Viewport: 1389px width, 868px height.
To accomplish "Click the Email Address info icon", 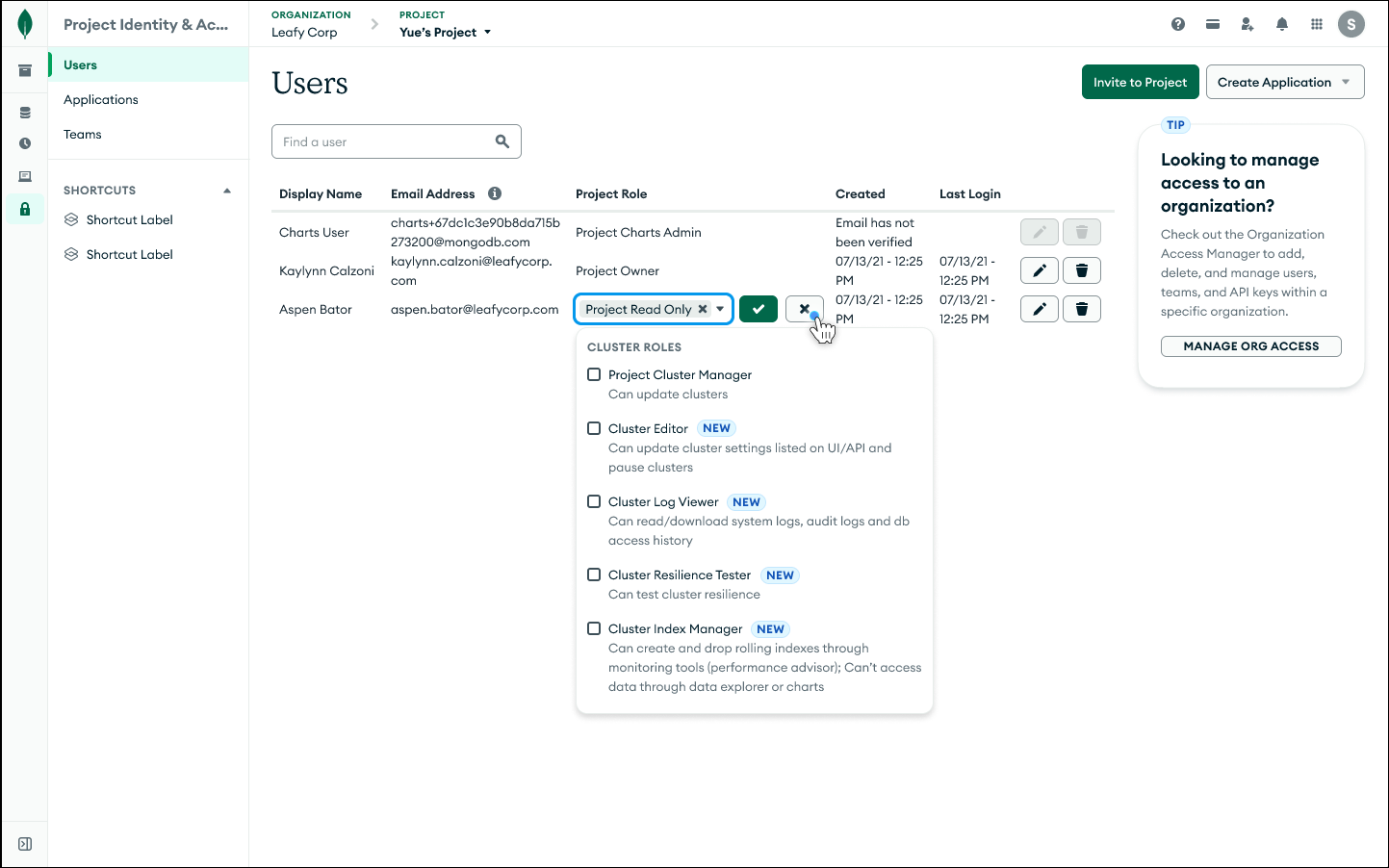I will pyautogui.click(x=495, y=193).
